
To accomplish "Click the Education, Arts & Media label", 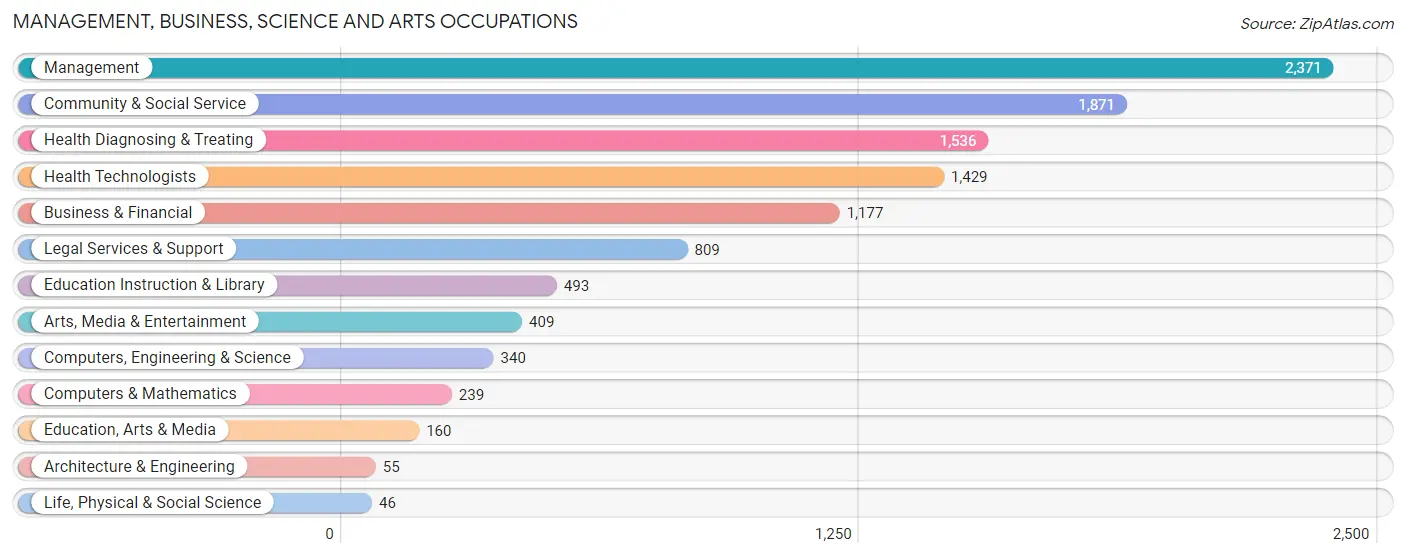I will [130, 430].
